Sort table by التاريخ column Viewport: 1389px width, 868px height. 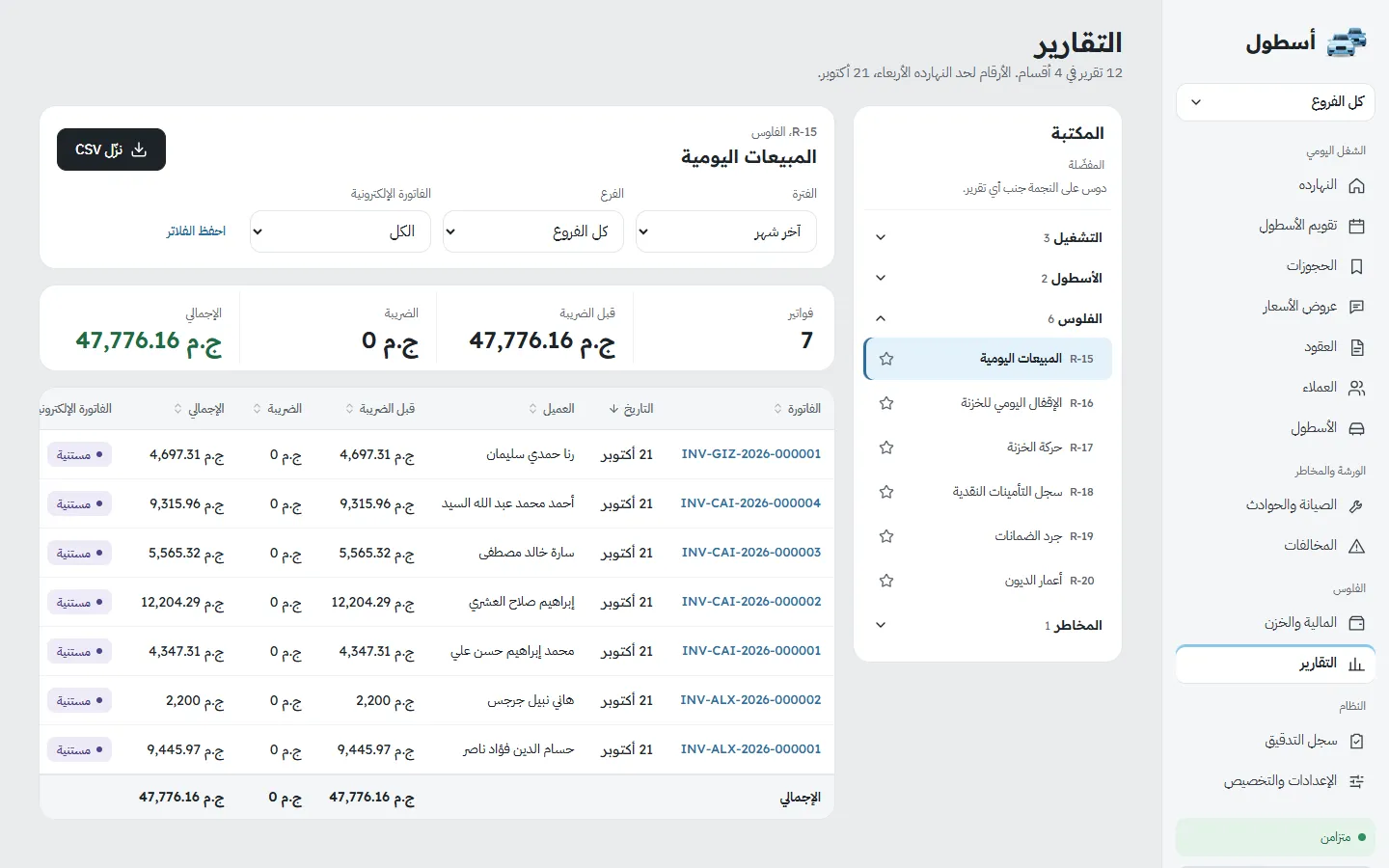[x=631, y=409]
